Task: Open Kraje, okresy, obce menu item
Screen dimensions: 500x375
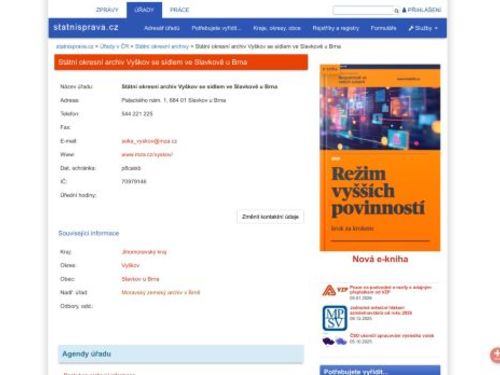Action: click(x=277, y=28)
